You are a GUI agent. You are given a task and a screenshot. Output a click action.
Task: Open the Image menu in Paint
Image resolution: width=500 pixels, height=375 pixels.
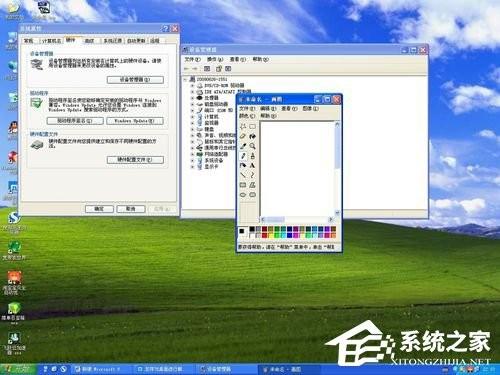[x=311, y=109]
